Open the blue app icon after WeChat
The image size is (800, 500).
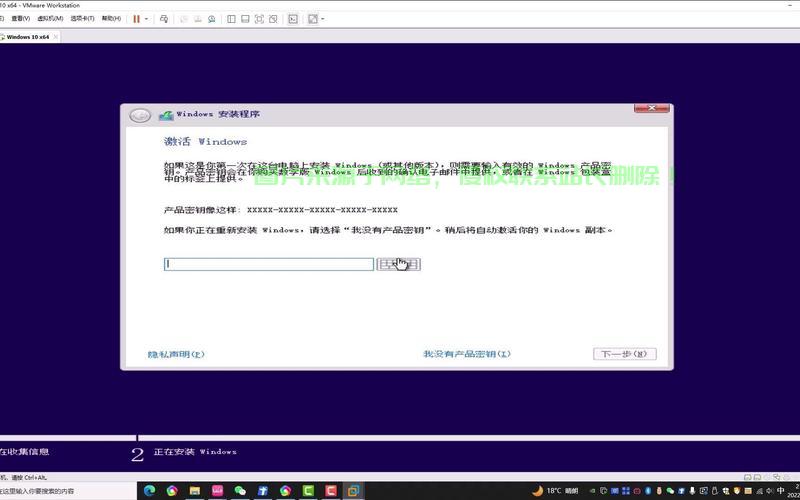pos(263,491)
